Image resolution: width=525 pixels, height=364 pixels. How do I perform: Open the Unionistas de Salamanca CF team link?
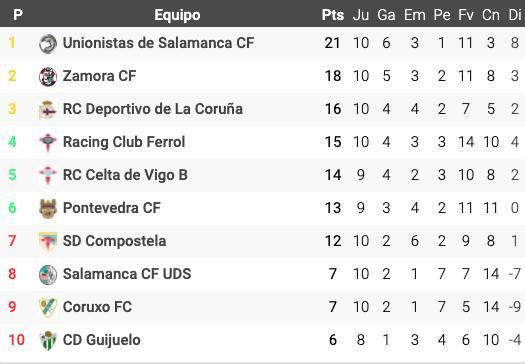(x=158, y=43)
